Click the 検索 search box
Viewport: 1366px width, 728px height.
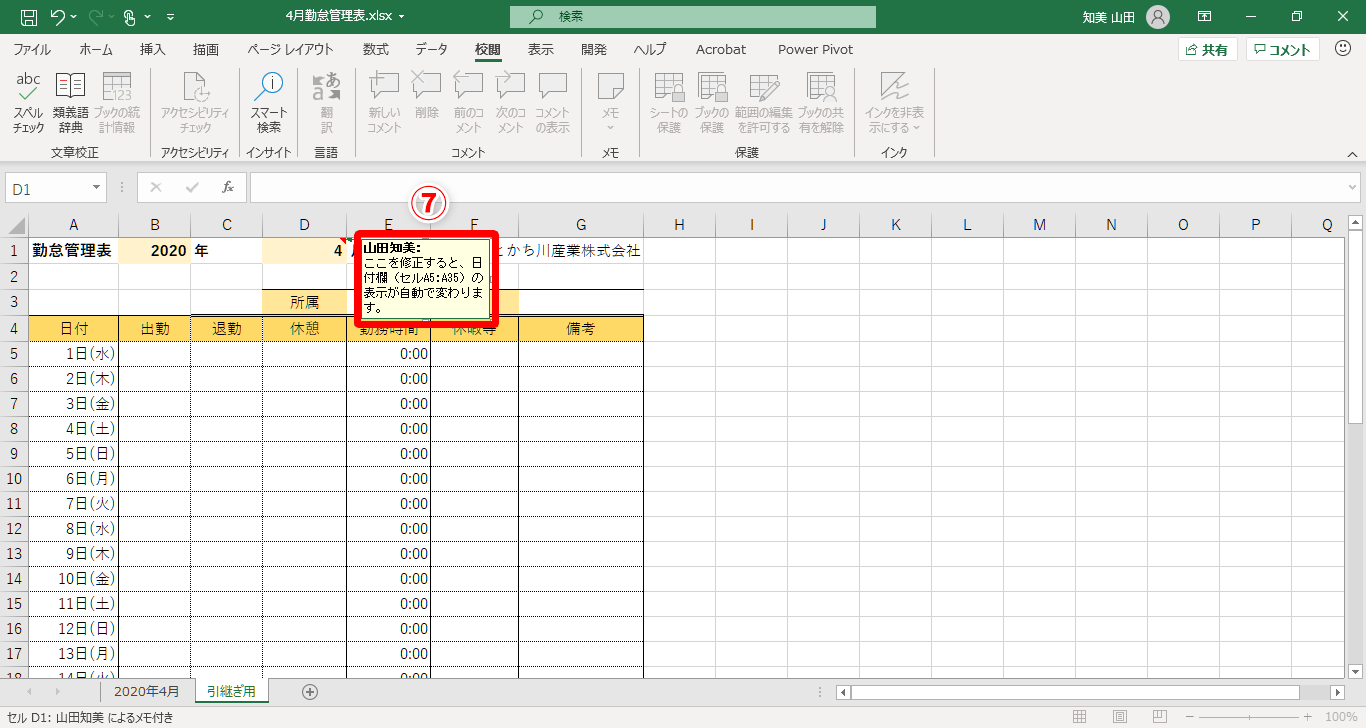tap(692, 17)
